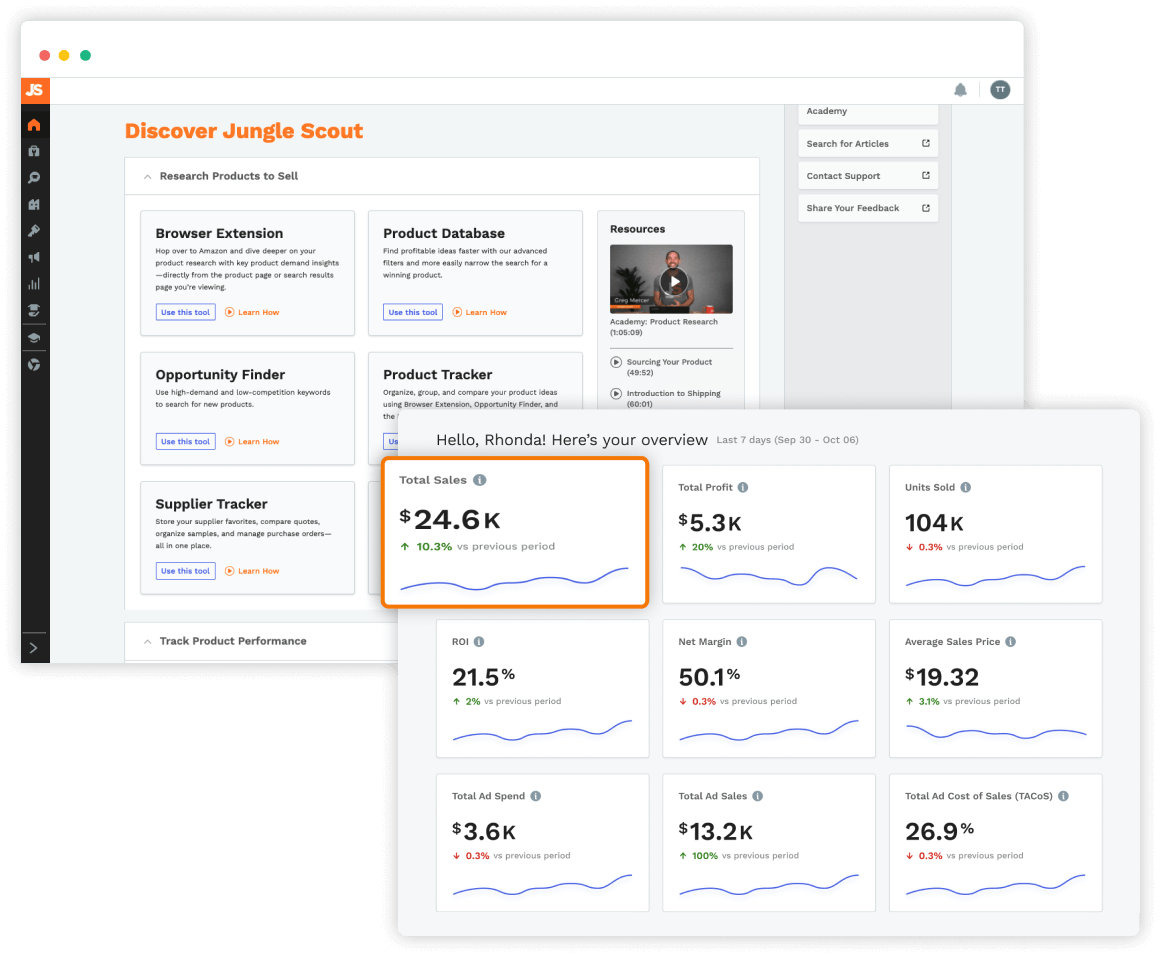Click the megaphone advertising icon in the sidebar
Screen dimensions: 1160x957
pyautogui.click(x=34, y=258)
